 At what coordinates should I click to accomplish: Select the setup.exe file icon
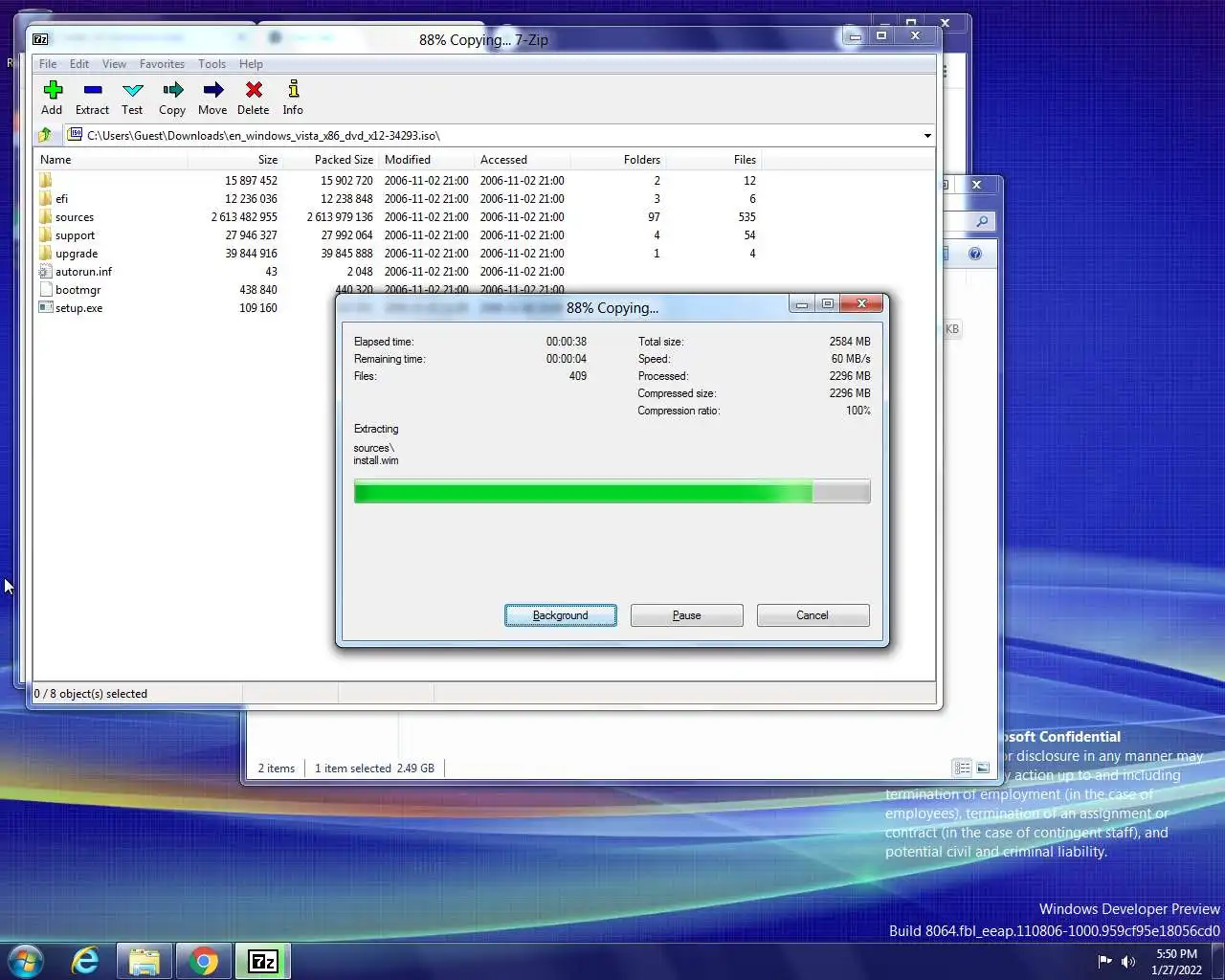coord(45,308)
